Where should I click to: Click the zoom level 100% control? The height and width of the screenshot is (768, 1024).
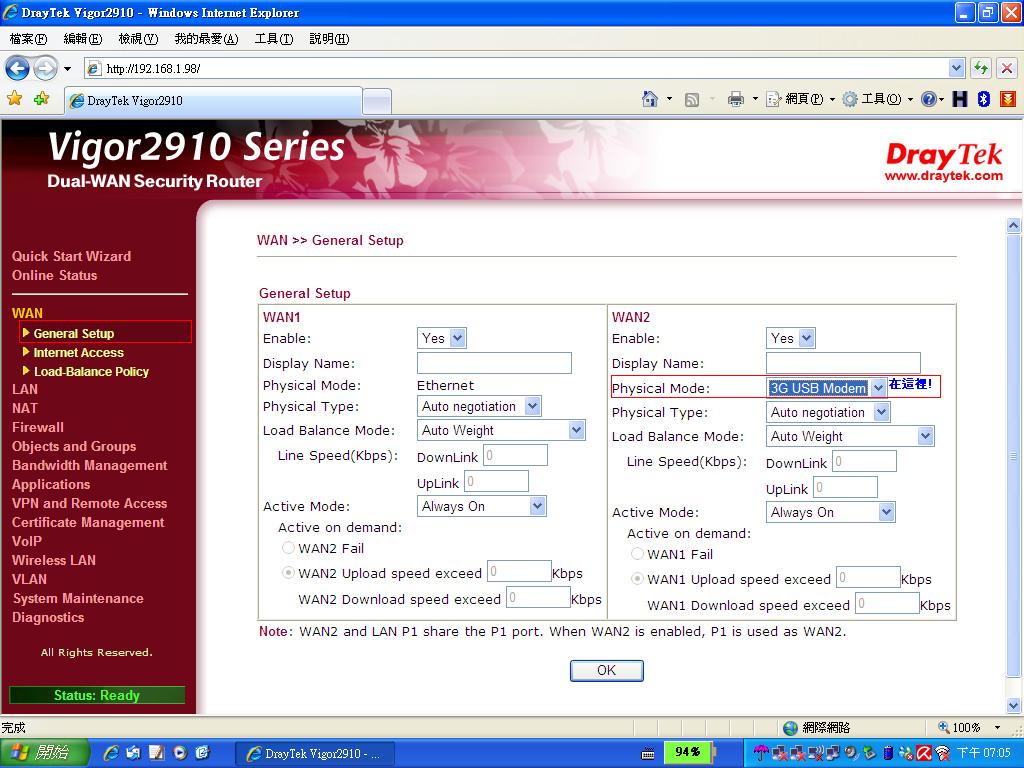click(x=969, y=727)
